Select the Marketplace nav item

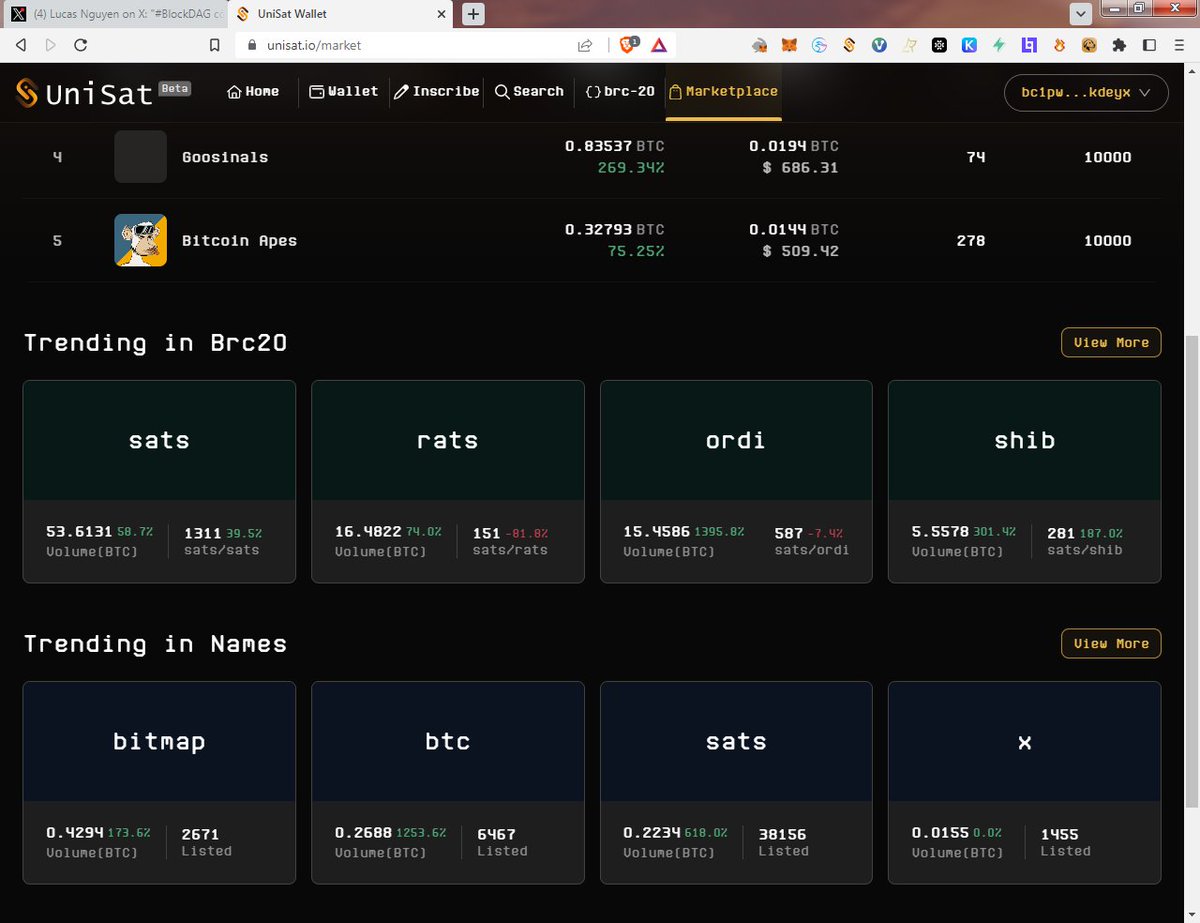723,91
